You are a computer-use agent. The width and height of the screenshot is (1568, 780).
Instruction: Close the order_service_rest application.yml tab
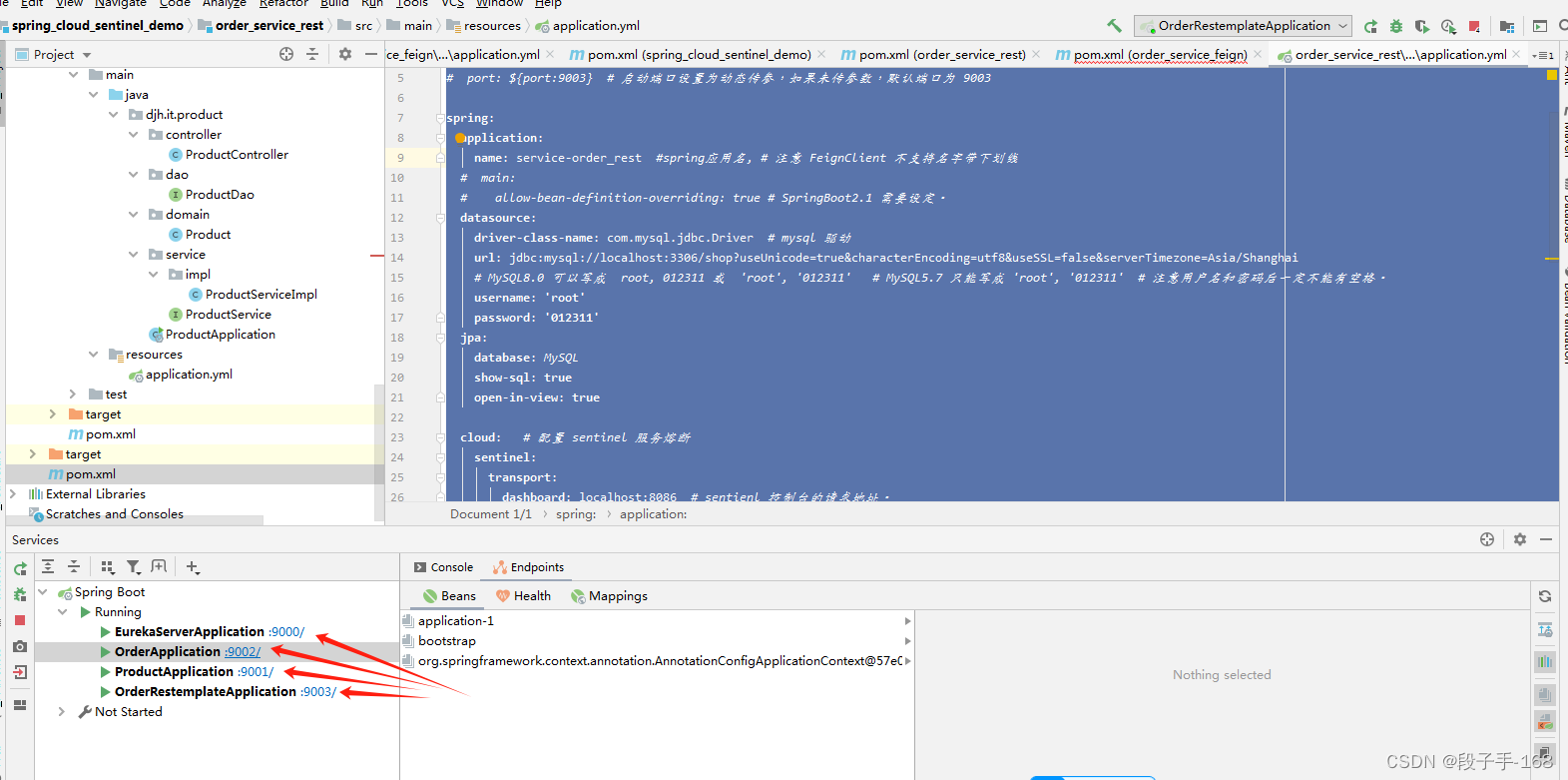coord(1517,54)
